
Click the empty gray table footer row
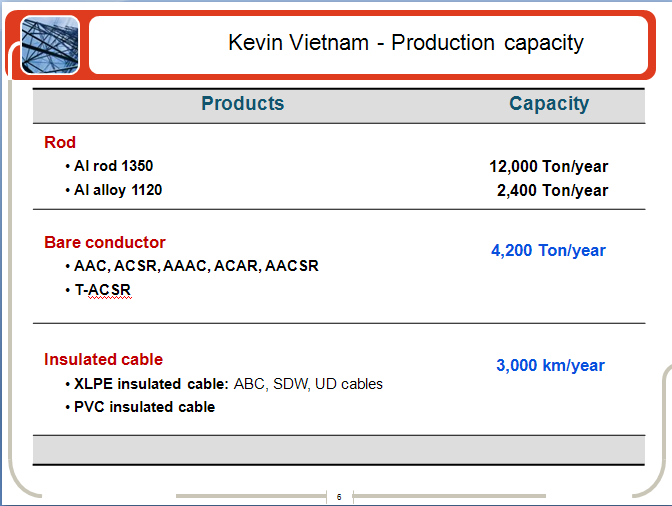point(339,450)
